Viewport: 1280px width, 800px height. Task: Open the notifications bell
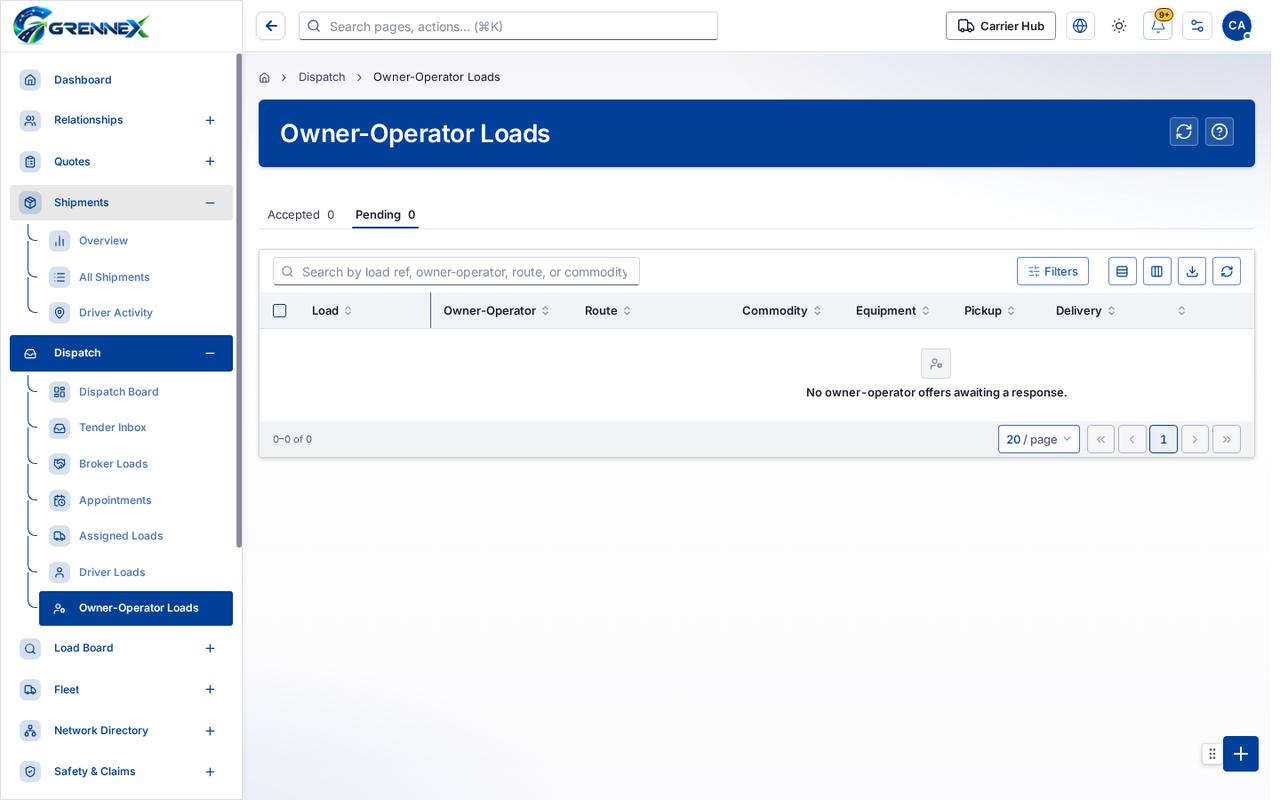tap(1158, 26)
